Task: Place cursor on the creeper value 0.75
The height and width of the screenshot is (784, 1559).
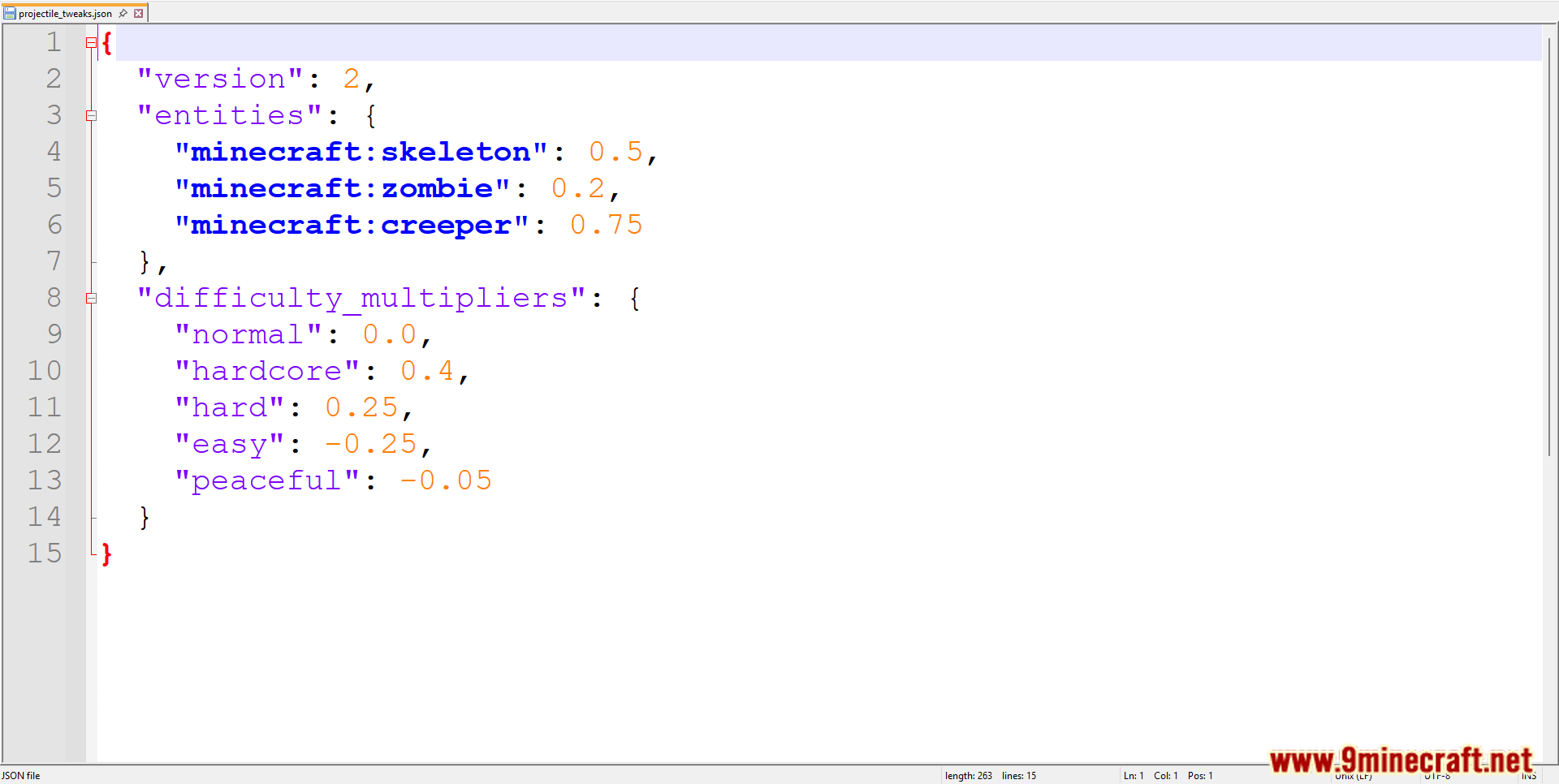Action: (606, 225)
